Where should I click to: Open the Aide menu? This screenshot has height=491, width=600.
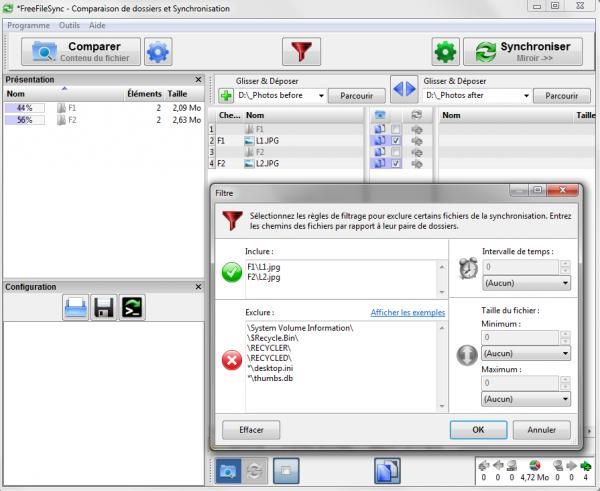click(97, 26)
